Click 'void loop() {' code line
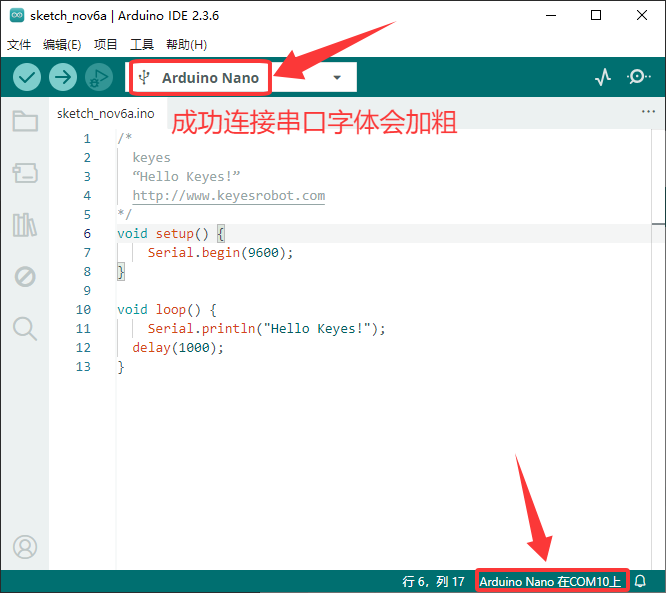This screenshot has height=593, width=666. coord(167,310)
